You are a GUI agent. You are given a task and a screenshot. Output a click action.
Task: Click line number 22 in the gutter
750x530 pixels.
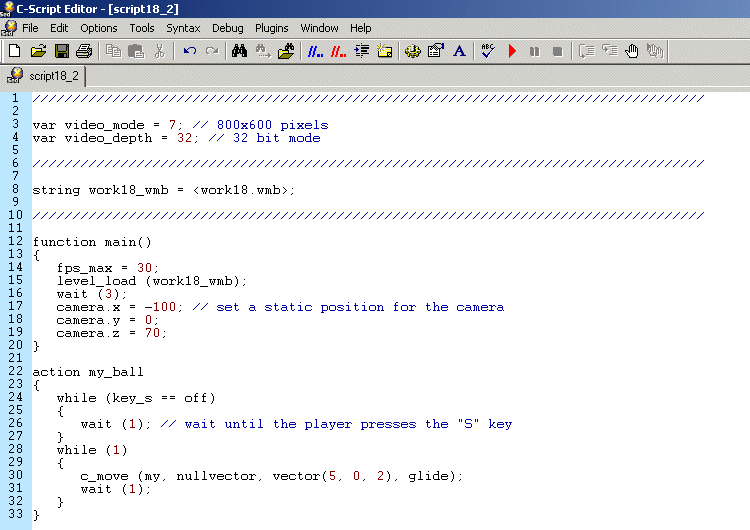15,372
